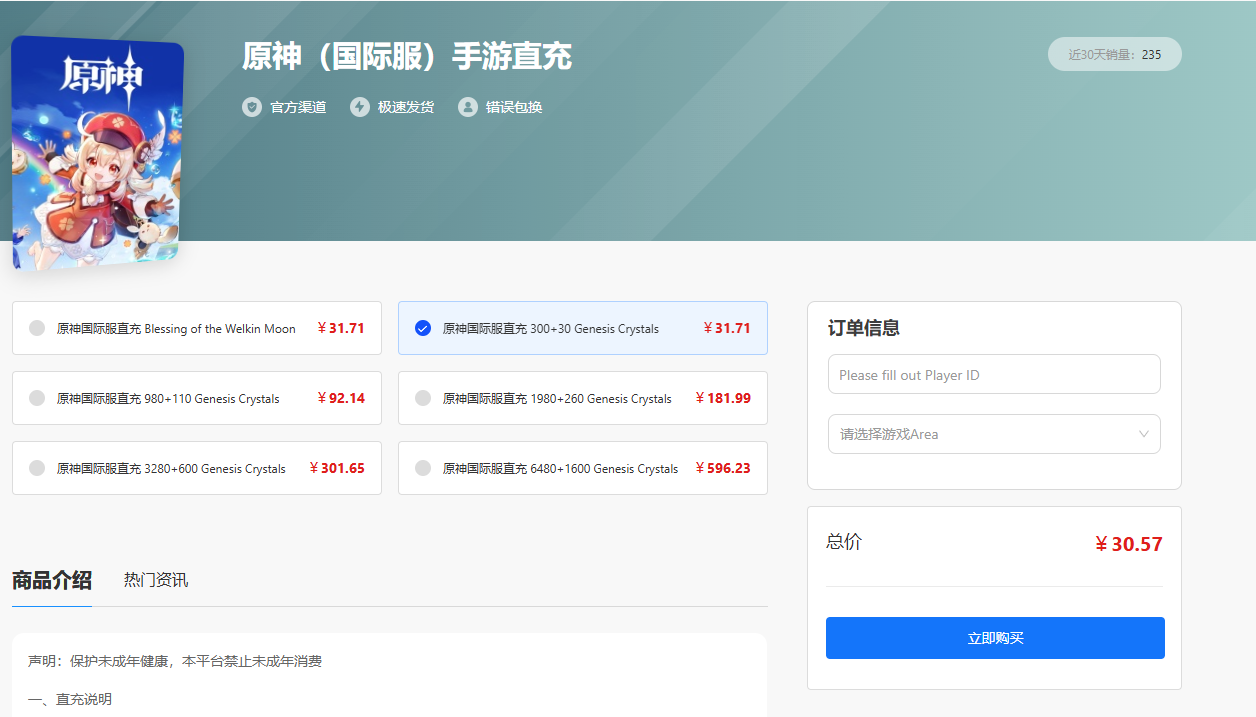
Task: Click the official channel shield icon
Action: coord(252,107)
